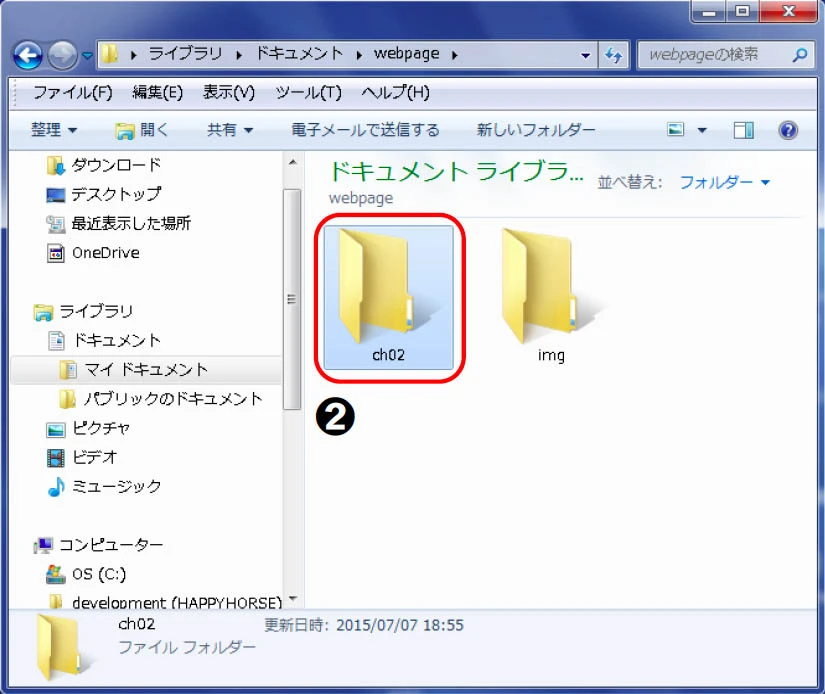
Task: Open the 表示(V) menu
Action: [x=228, y=93]
